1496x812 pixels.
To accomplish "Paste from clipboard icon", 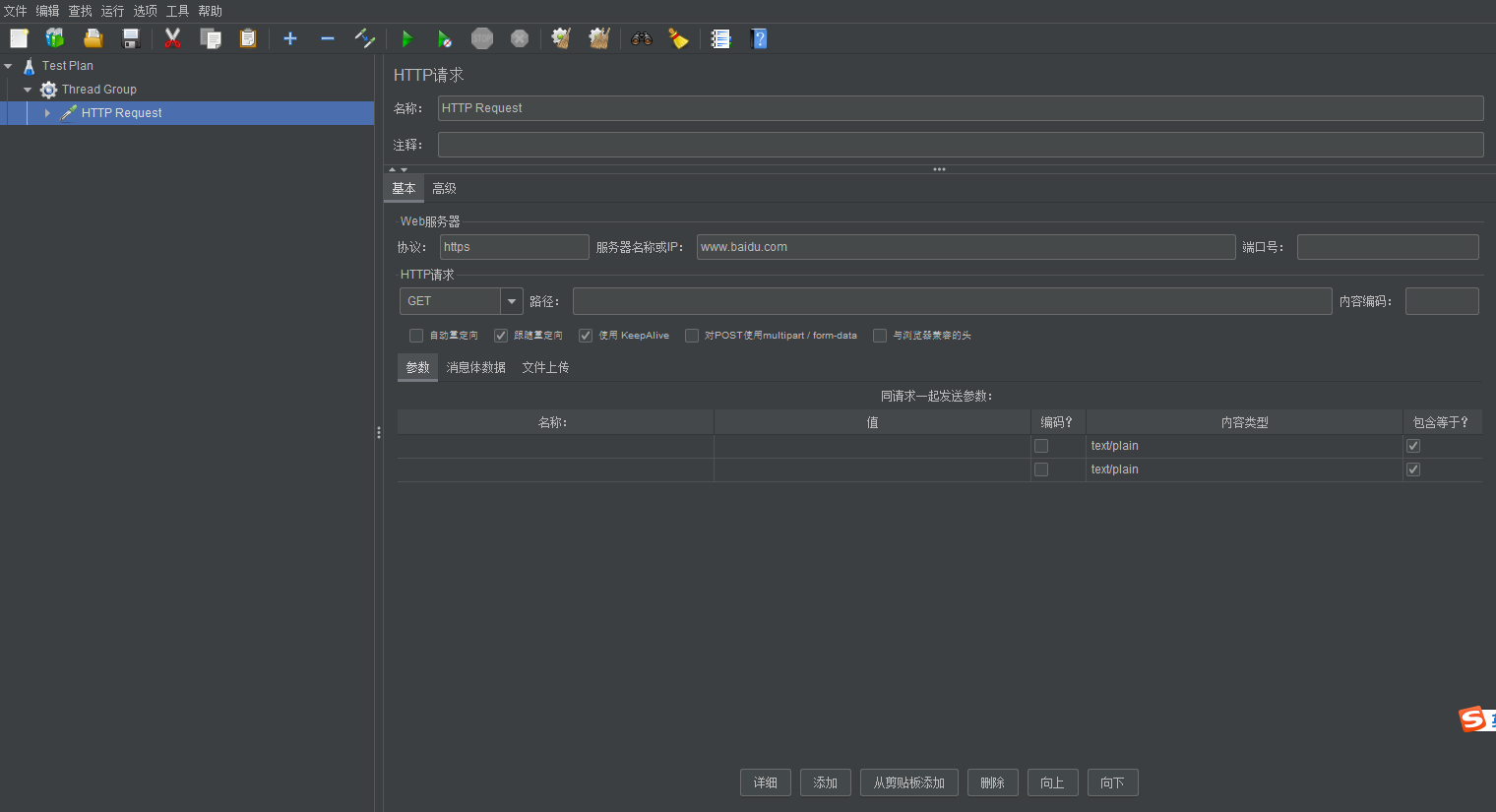I will click(248, 38).
